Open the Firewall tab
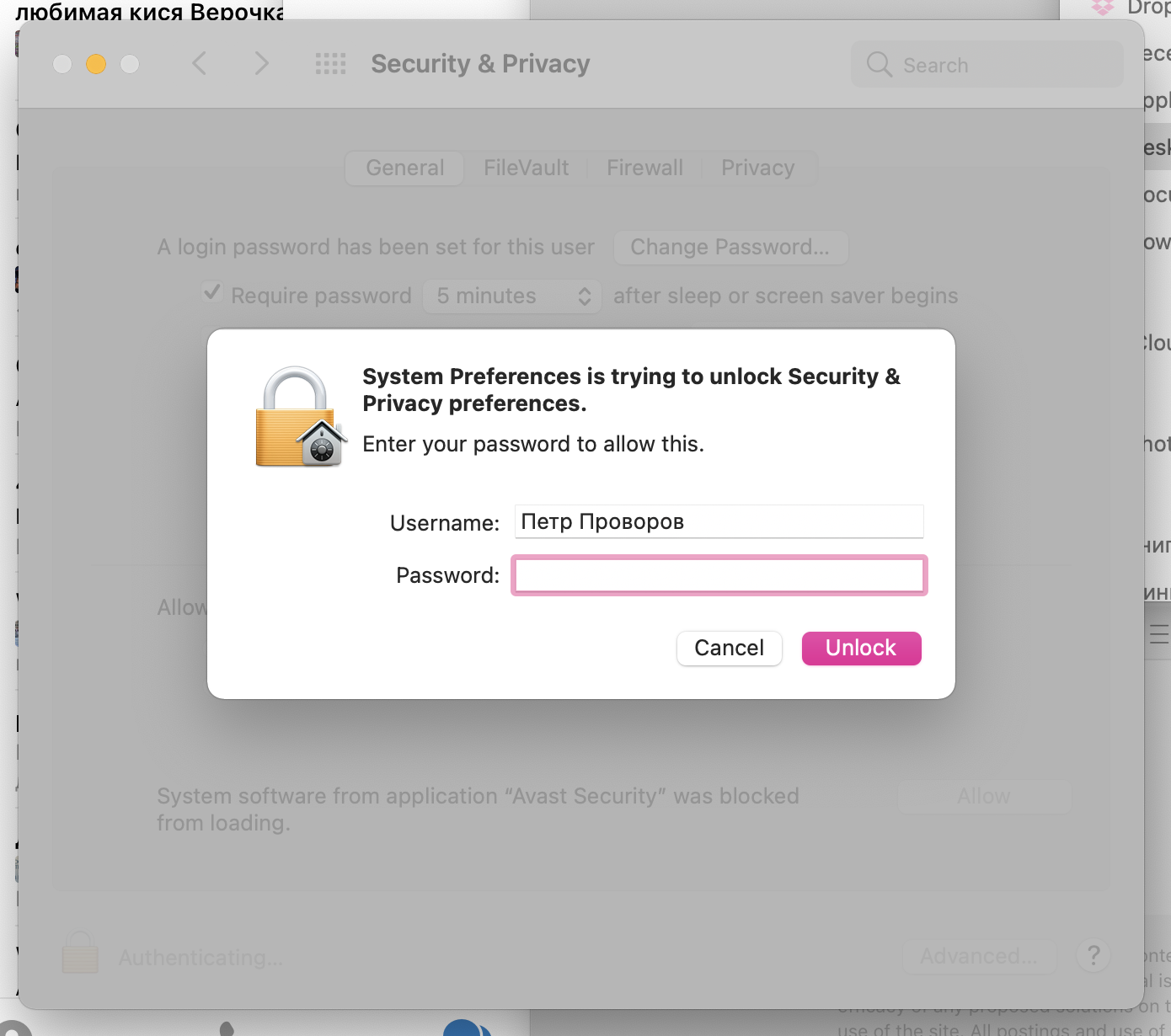Viewport: 1171px width, 1036px height. (x=644, y=168)
